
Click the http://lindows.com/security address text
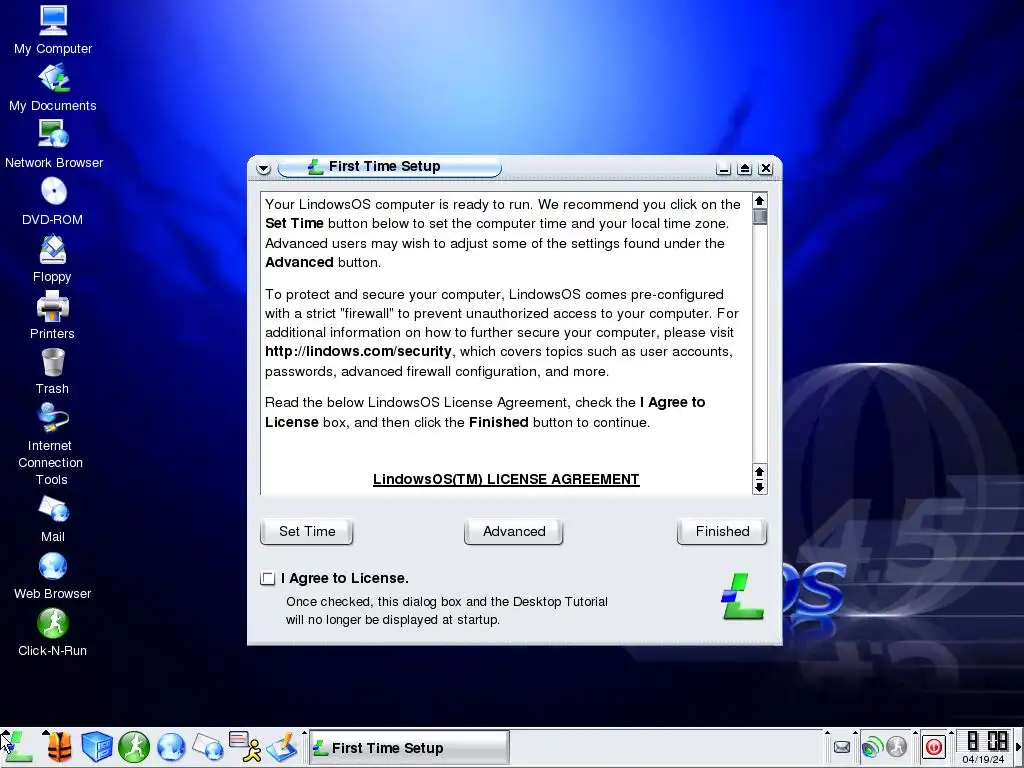coord(358,352)
